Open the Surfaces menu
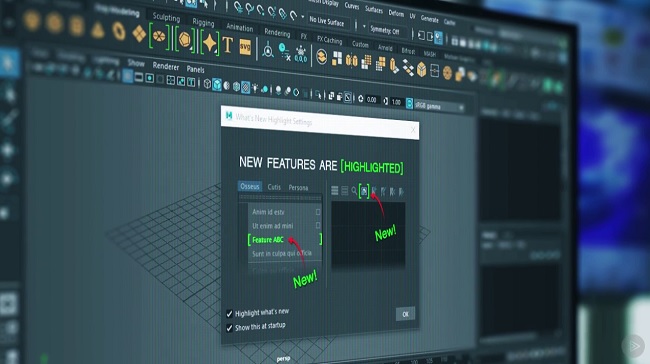 point(374,10)
